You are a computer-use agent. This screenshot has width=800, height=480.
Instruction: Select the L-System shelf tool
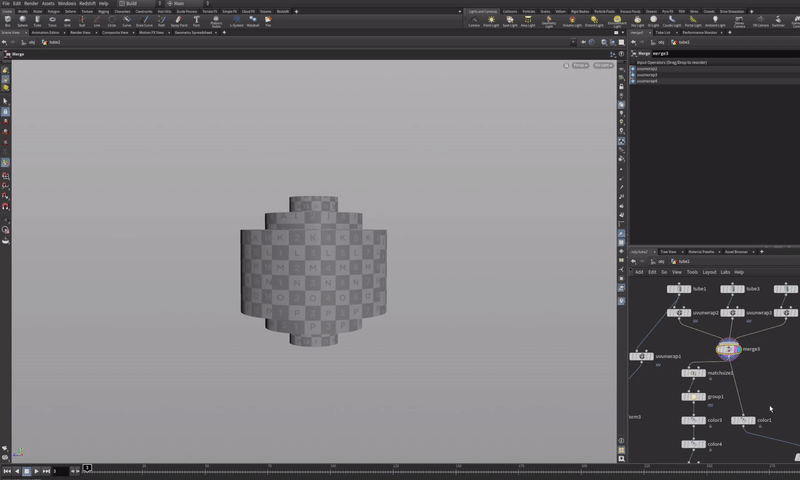(237, 21)
